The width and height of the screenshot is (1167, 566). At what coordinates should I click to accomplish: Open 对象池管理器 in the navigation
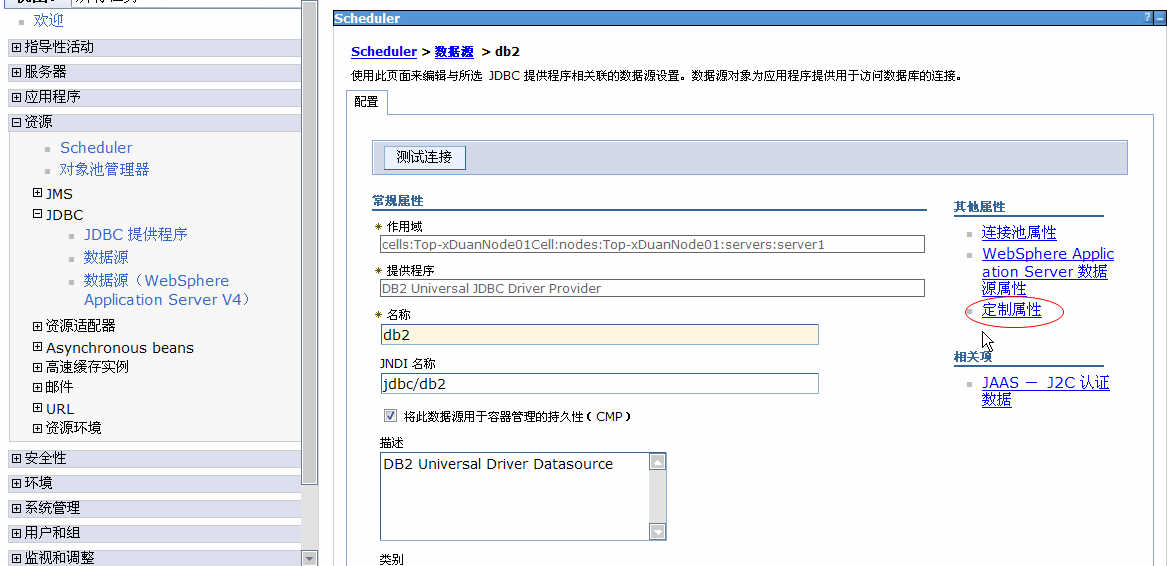pos(104,170)
